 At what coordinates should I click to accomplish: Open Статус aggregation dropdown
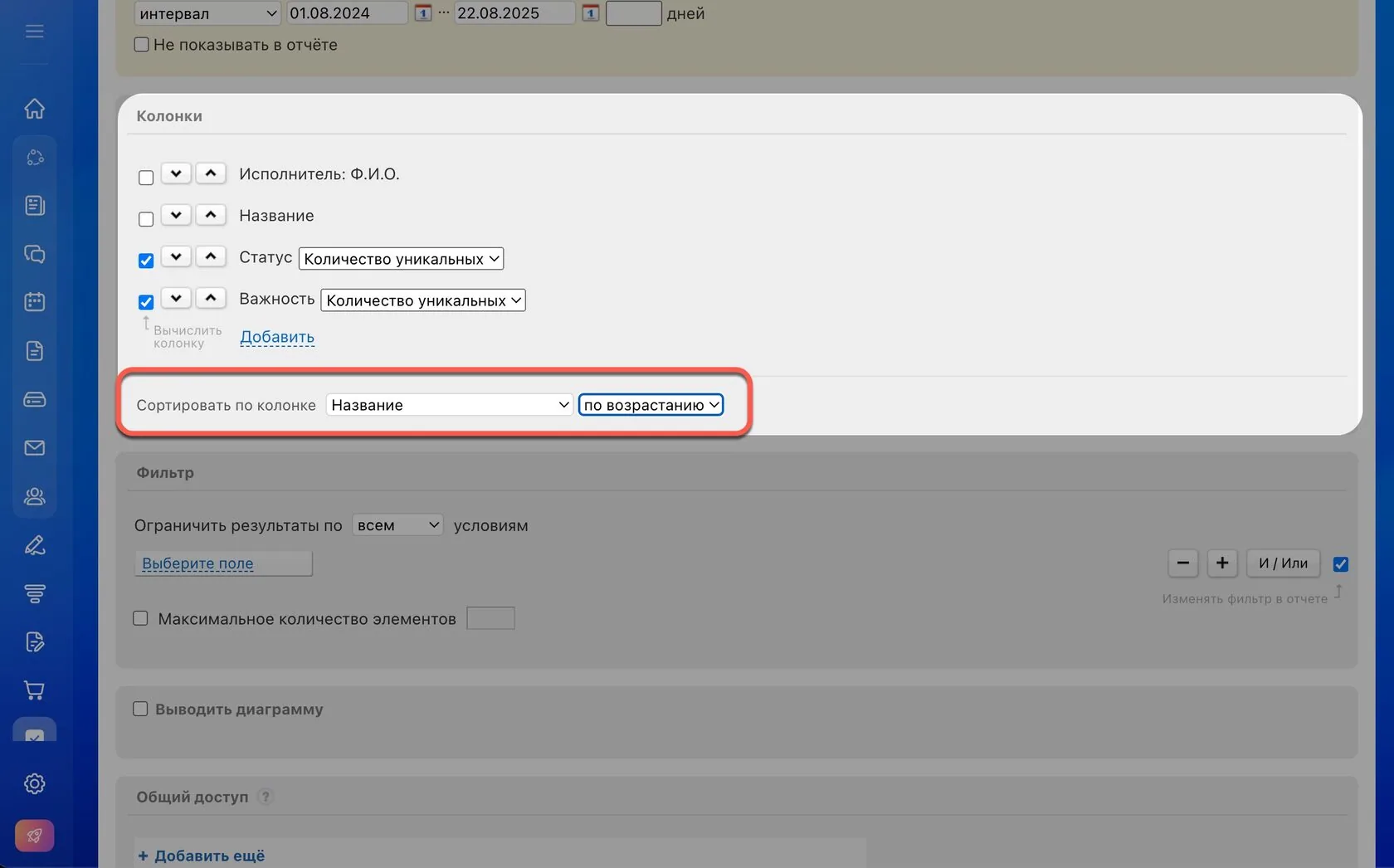pyautogui.click(x=401, y=259)
